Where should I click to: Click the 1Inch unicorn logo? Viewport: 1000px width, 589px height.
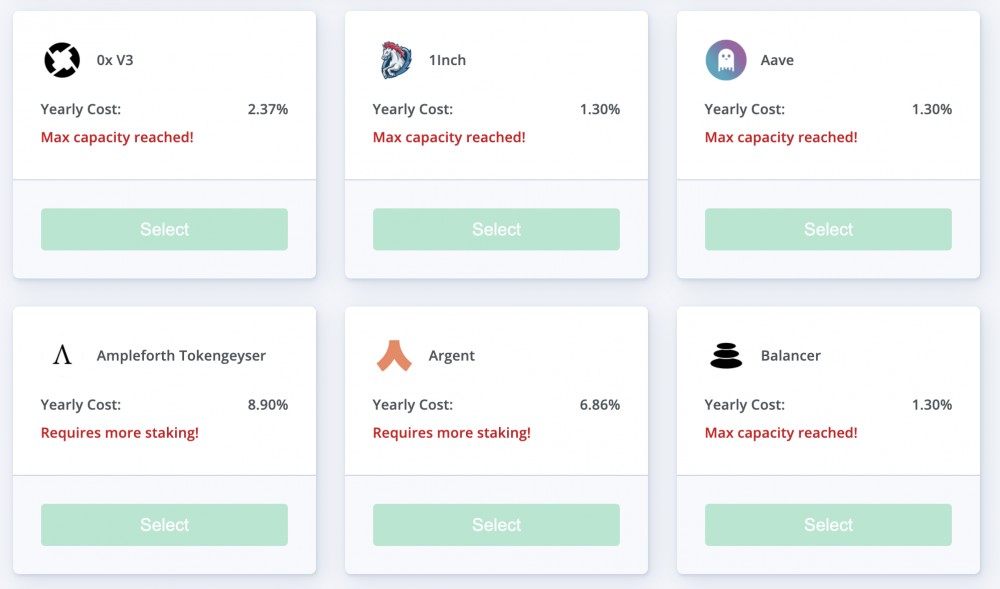pos(395,60)
